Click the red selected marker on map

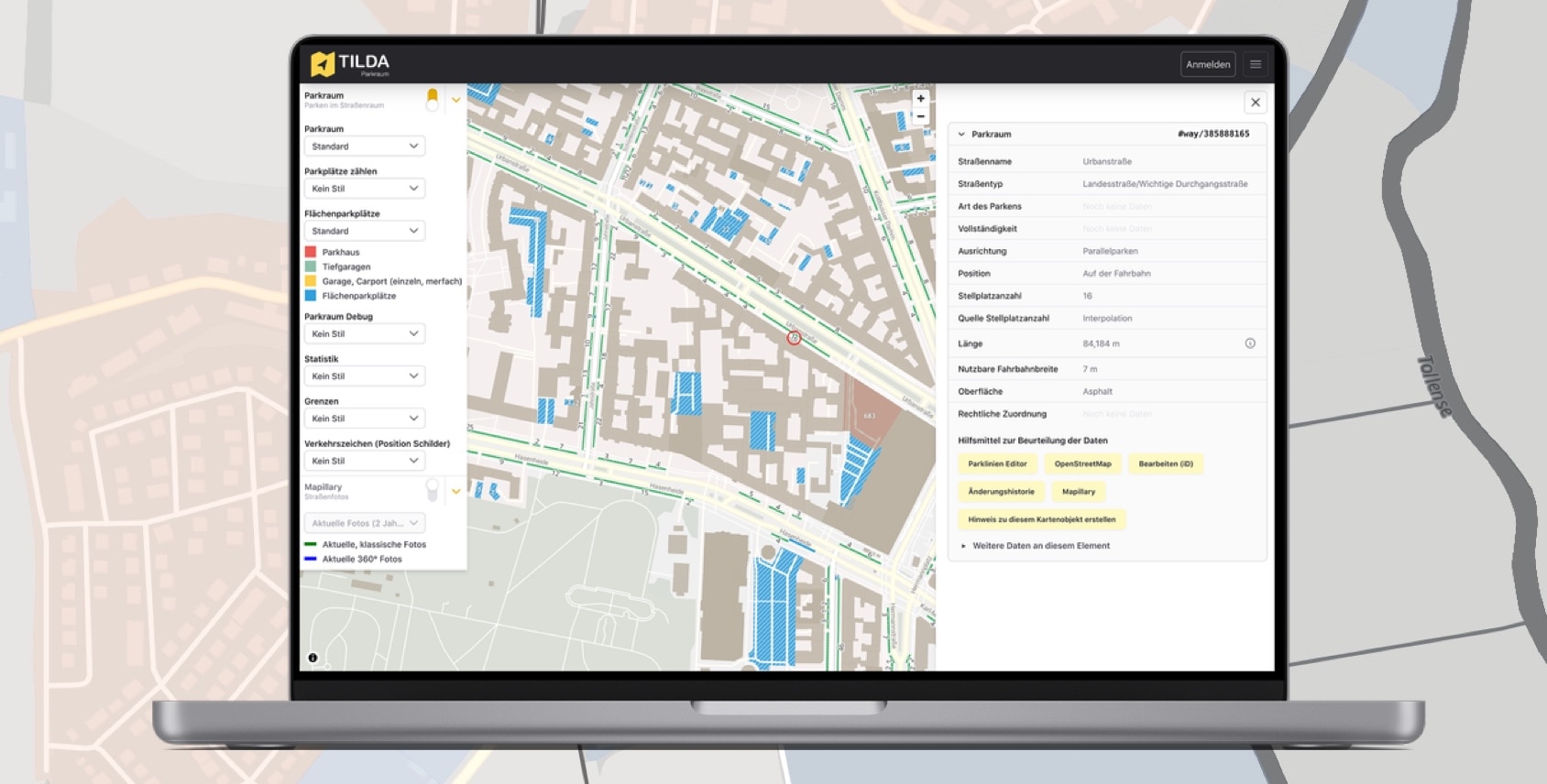[794, 338]
